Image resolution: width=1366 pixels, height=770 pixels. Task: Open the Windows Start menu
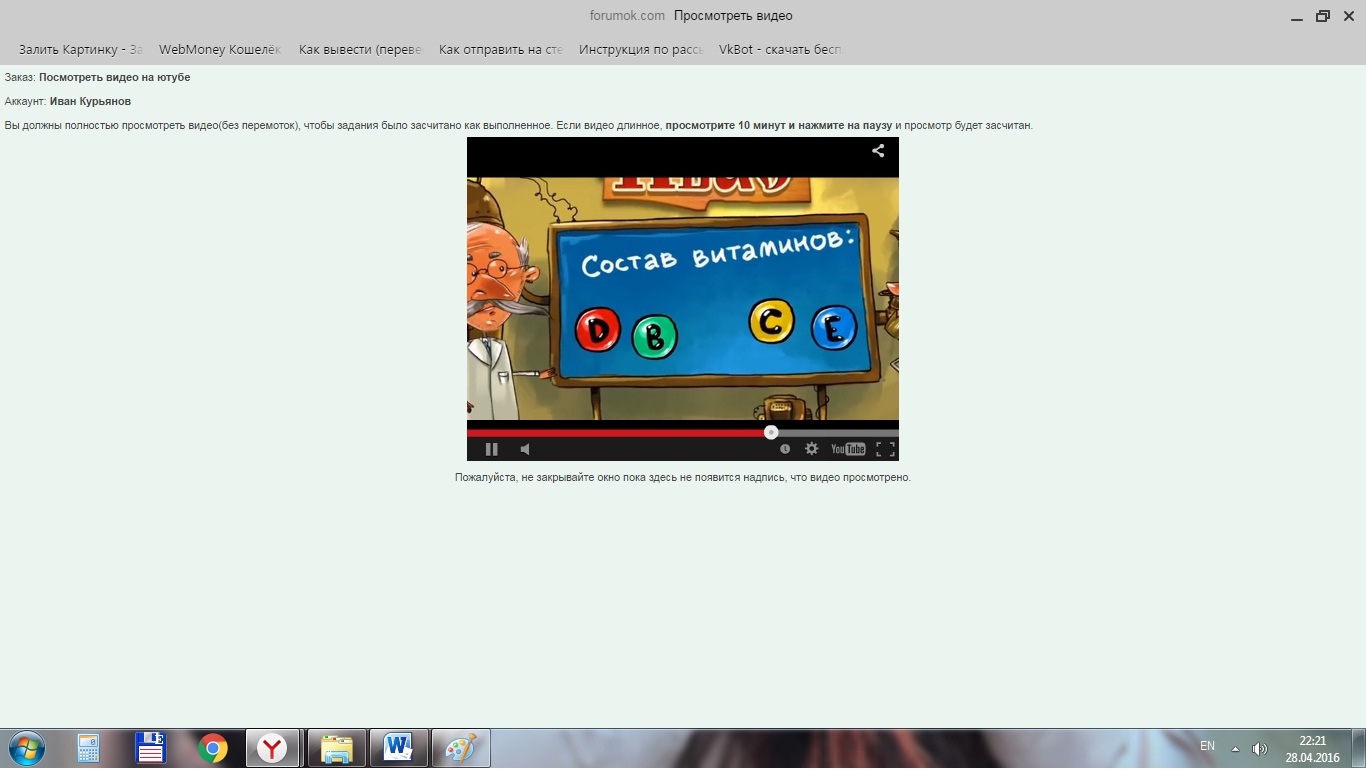coord(26,748)
